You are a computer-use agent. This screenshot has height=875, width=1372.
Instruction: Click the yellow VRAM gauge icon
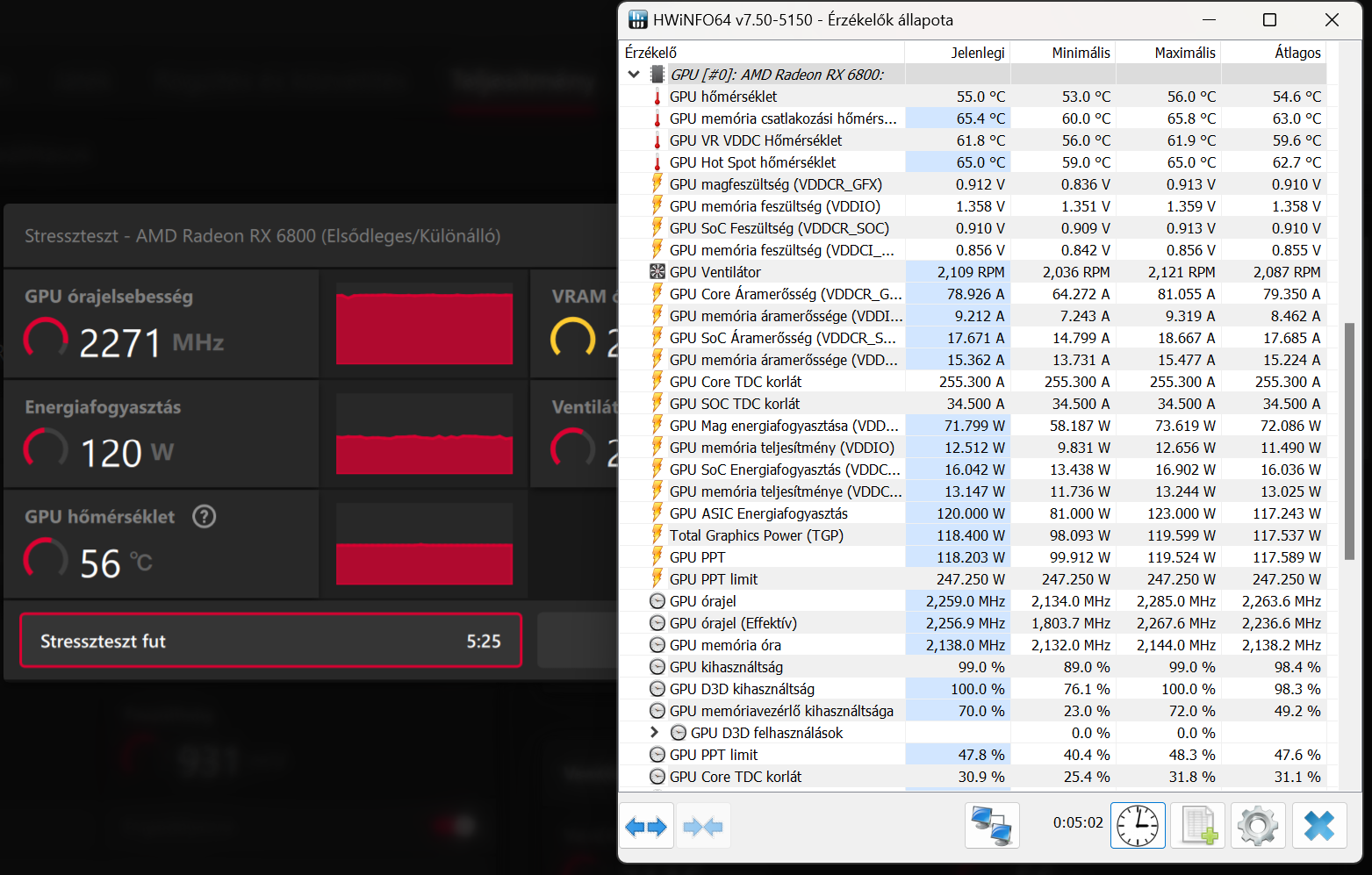[x=573, y=338]
